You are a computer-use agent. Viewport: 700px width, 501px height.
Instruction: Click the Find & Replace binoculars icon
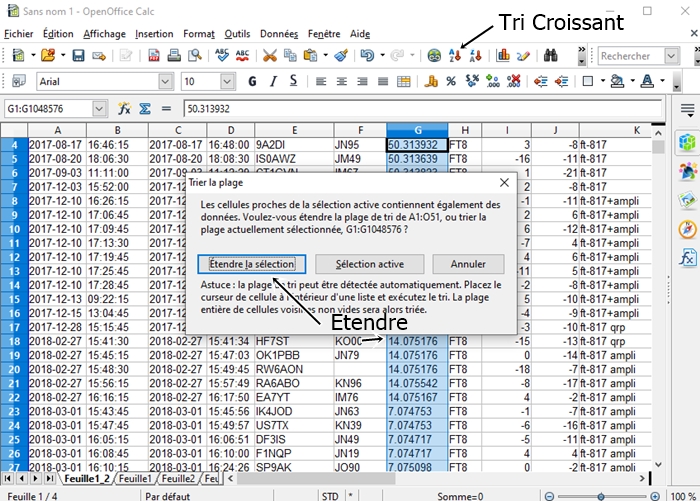tap(550, 55)
